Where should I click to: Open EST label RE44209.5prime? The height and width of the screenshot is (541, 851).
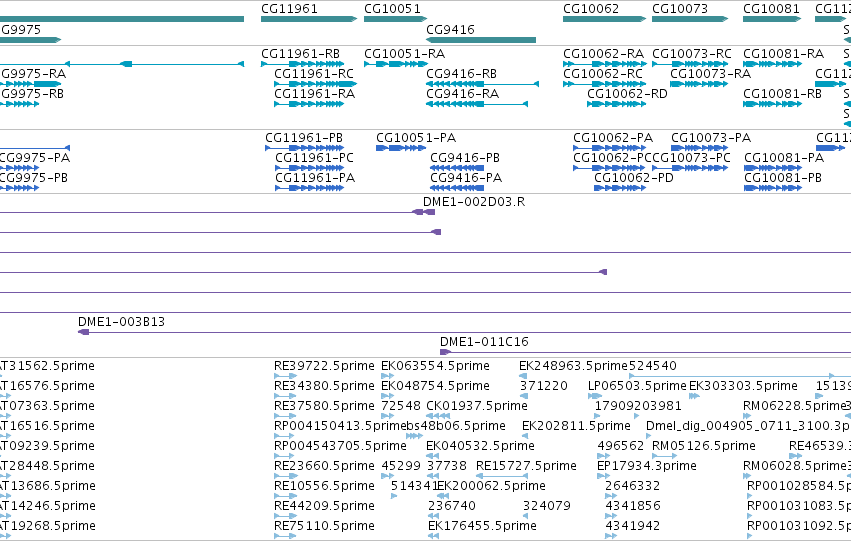click(324, 506)
